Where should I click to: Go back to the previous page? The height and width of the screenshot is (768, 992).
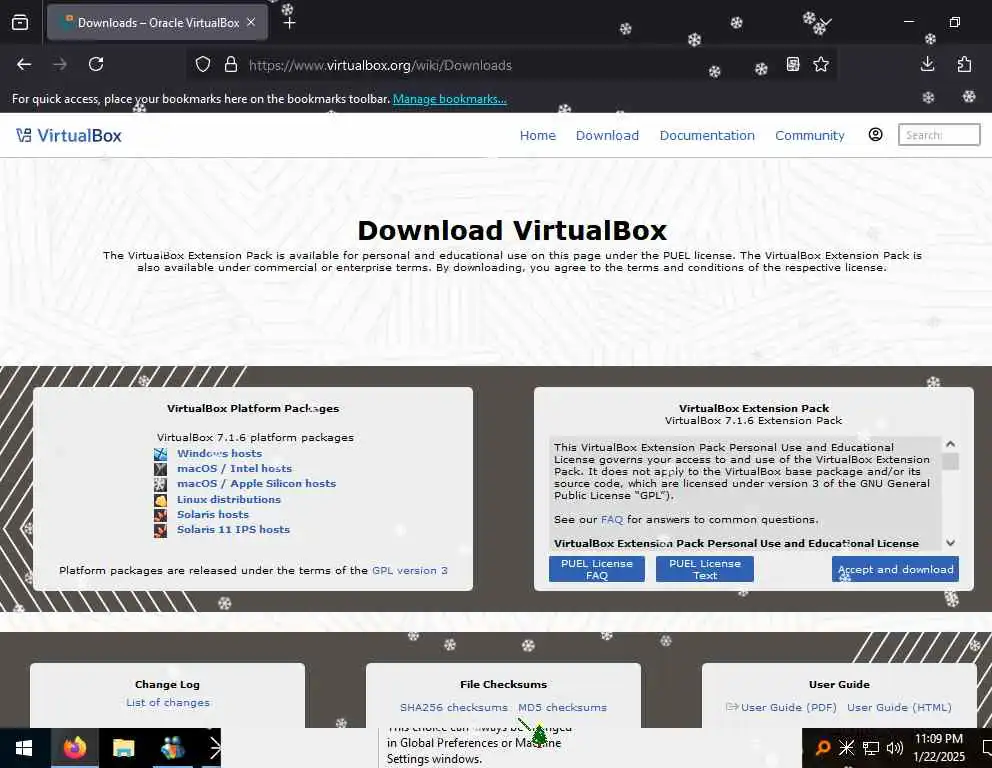click(24, 64)
